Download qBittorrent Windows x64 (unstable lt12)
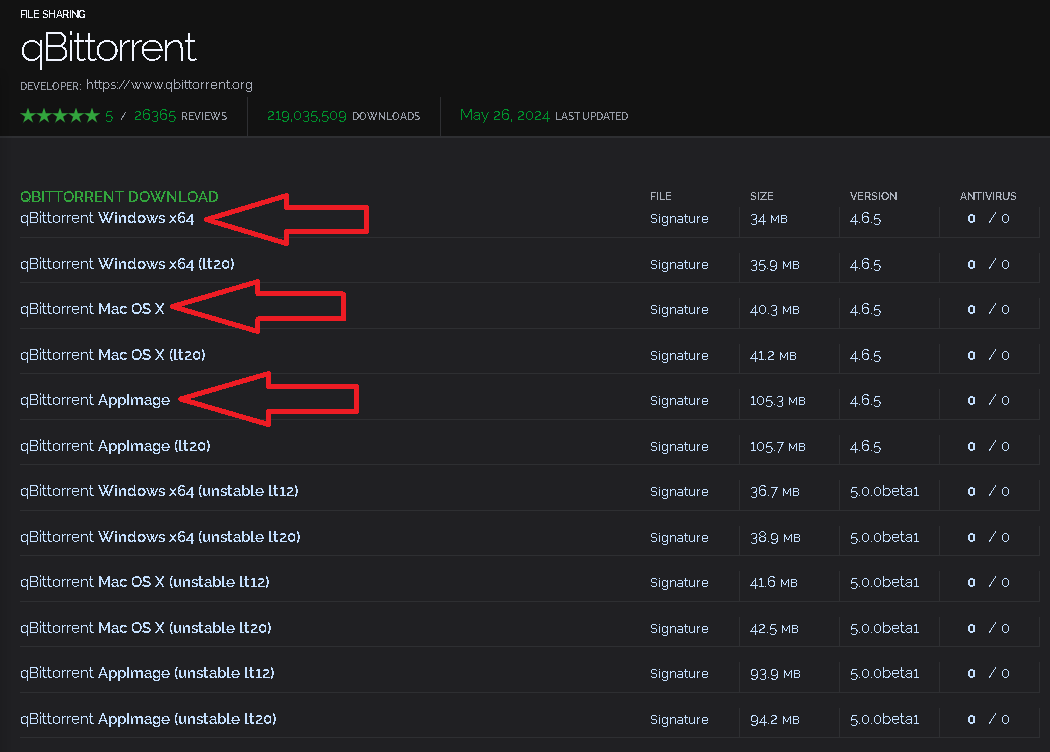 click(159, 491)
